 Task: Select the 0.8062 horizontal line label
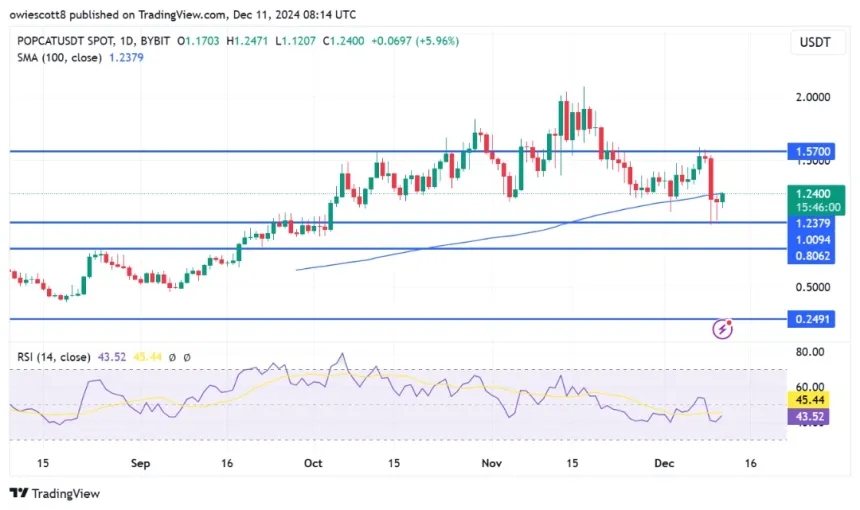coord(812,256)
